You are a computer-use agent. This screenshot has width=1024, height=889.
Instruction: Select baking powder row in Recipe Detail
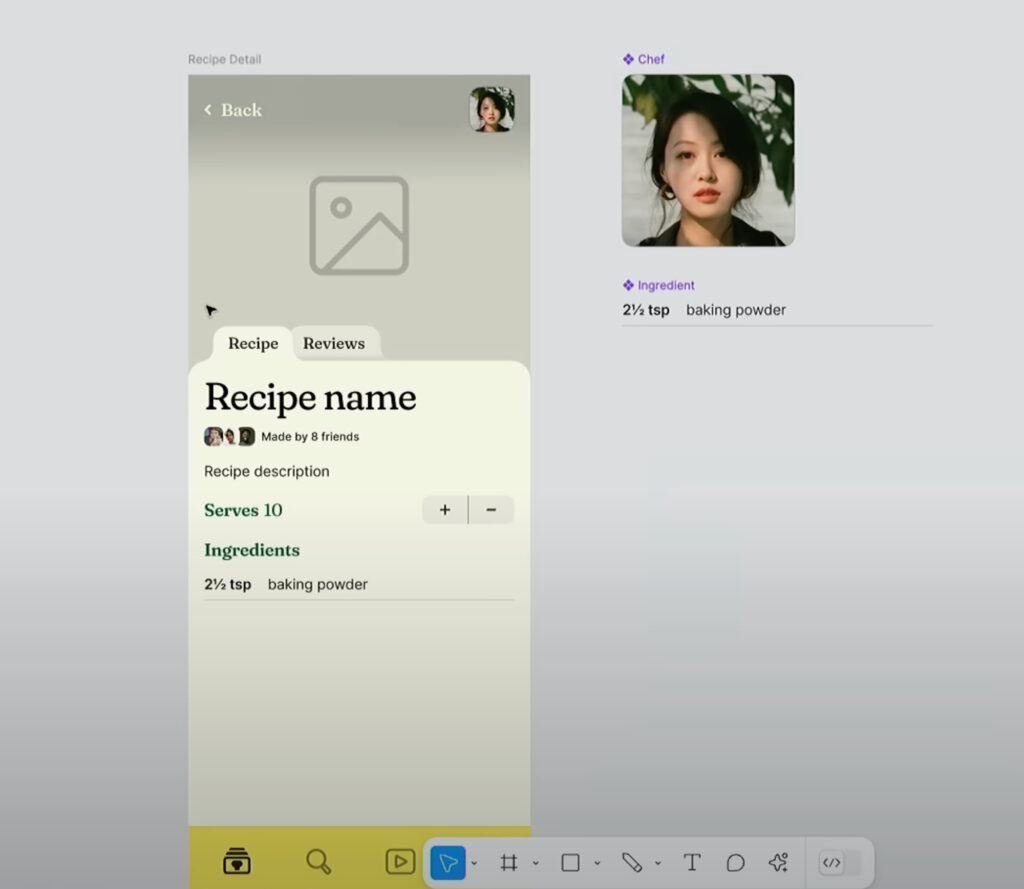359,584
